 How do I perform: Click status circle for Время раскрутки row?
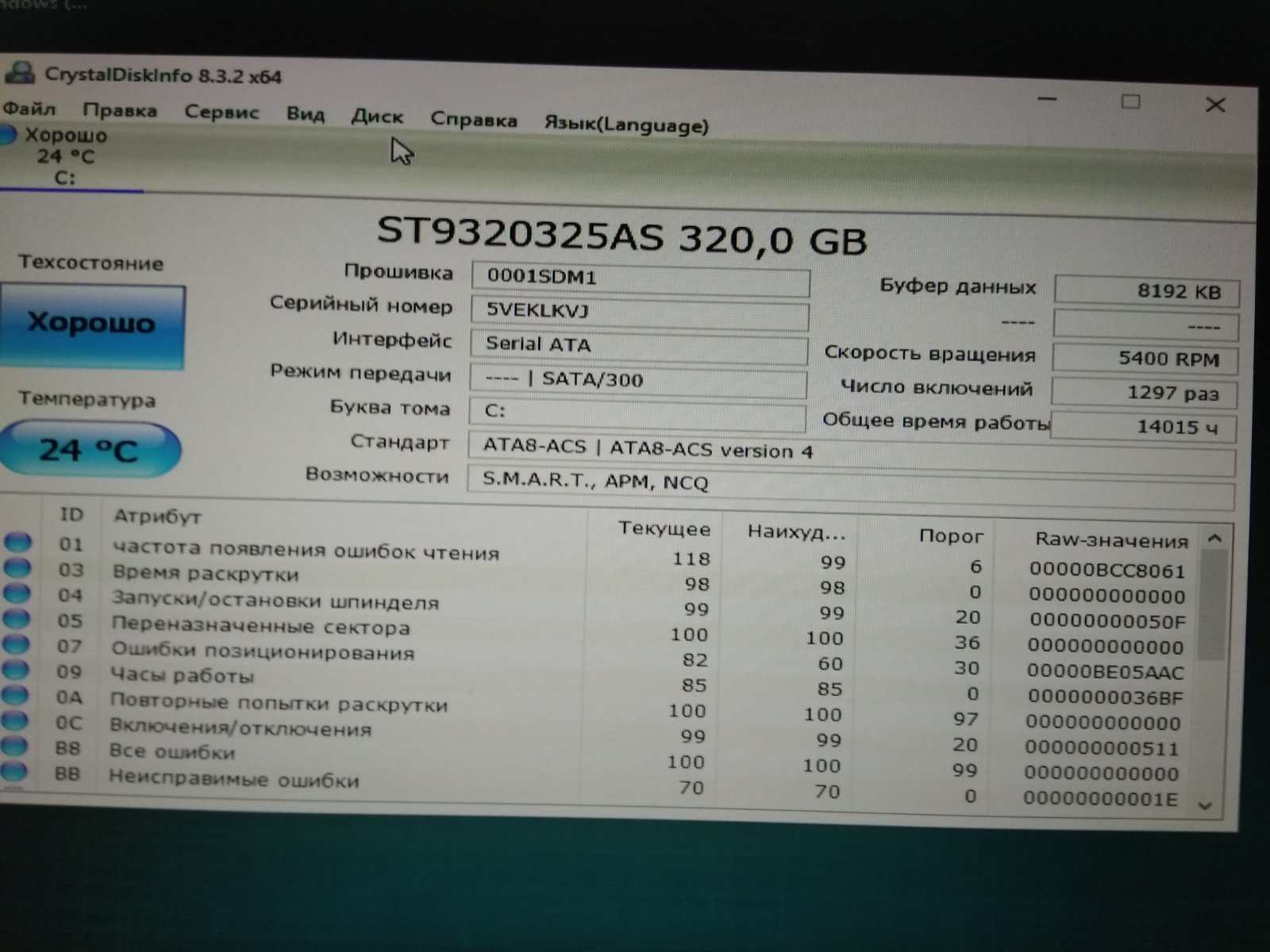pyautogui.click(x=17, y=568)
